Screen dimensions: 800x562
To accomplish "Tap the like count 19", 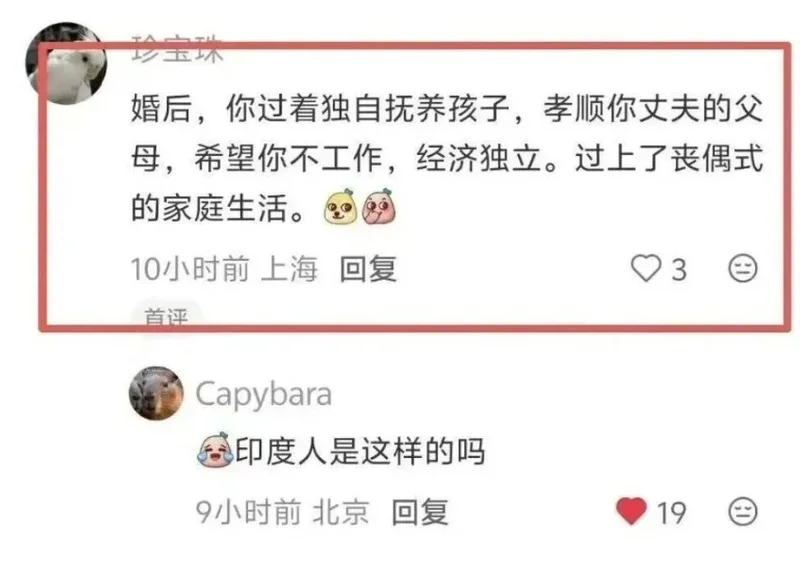I will click(x=671, y=513).
